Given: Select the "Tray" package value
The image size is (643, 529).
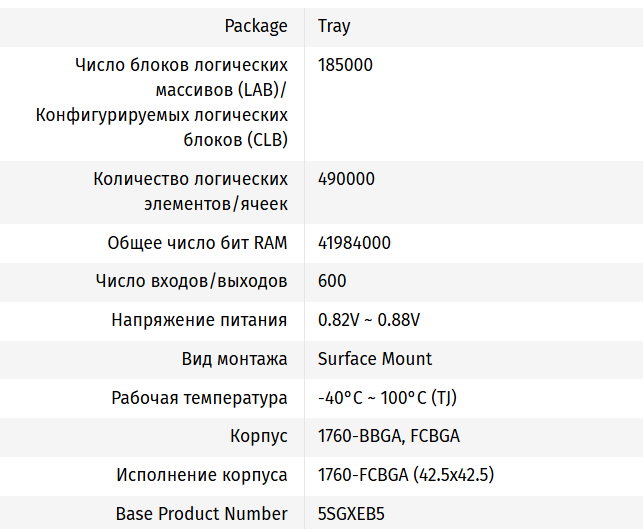Looking at the screenshot, I should pyautogui.click(x=334, y=26).
